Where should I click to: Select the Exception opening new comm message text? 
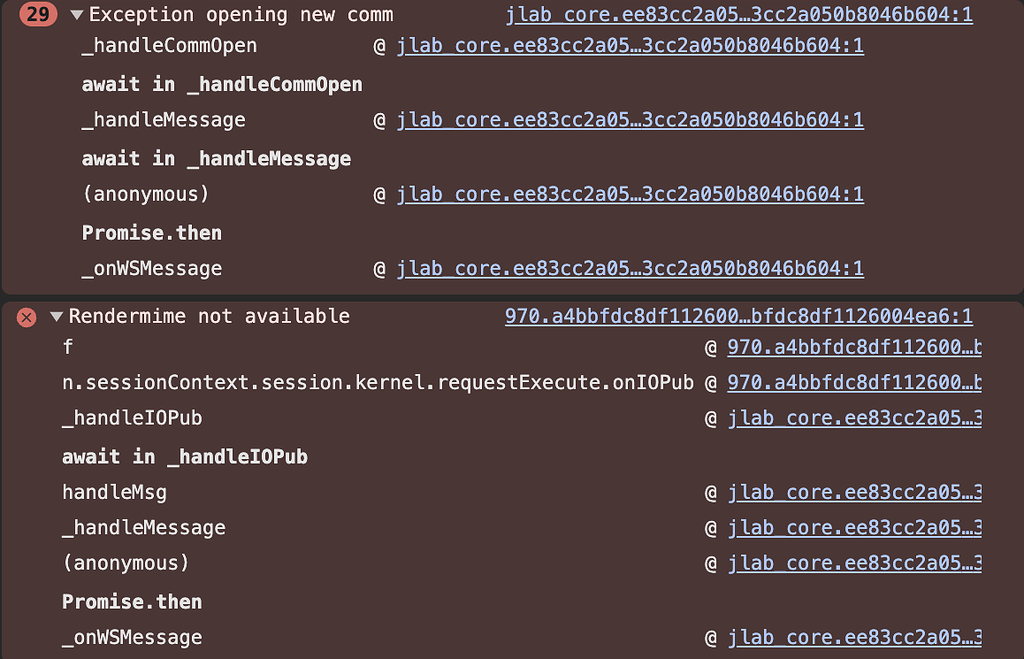tap(241, 14)
